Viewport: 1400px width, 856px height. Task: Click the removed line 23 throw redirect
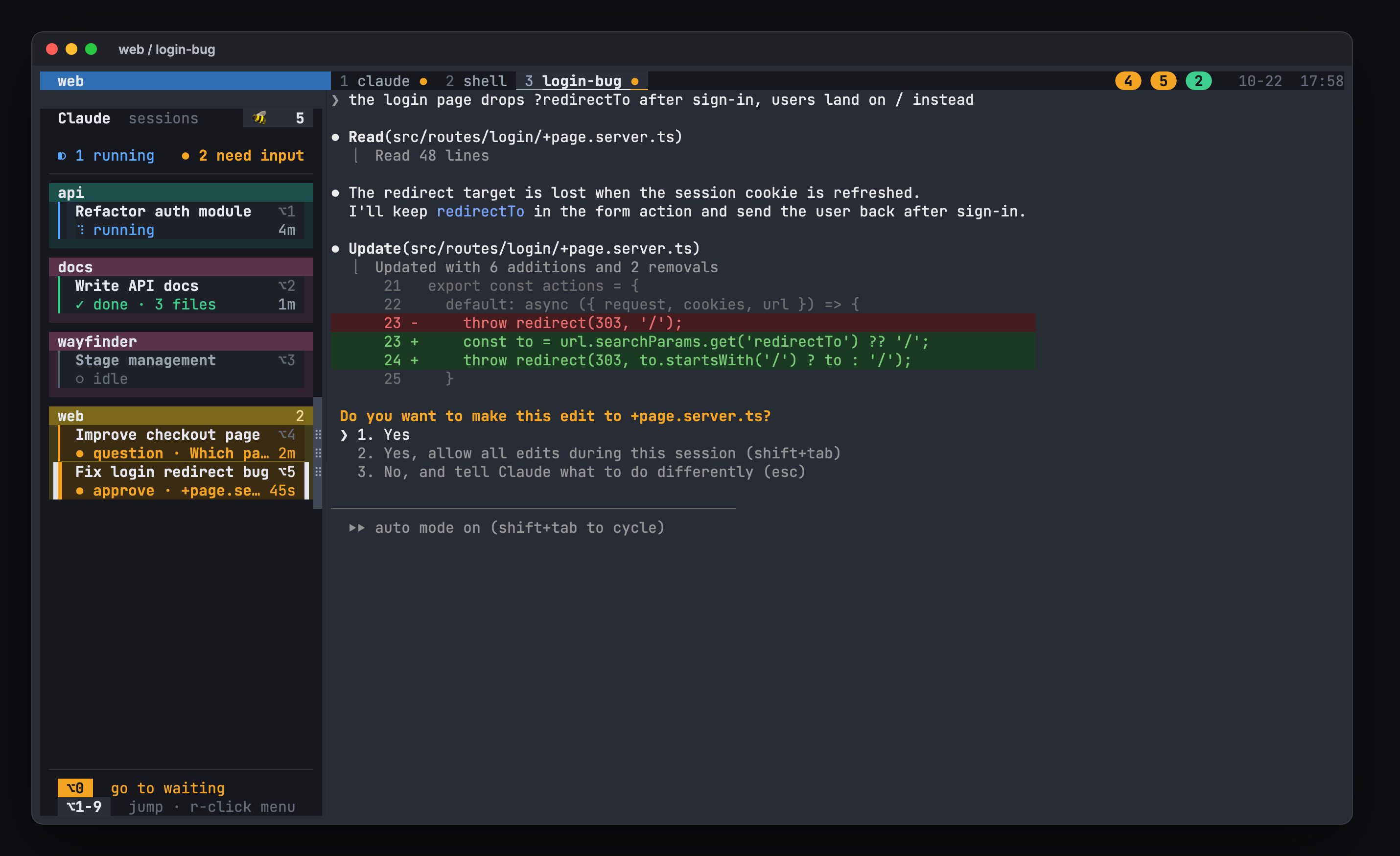coord(683,323)
